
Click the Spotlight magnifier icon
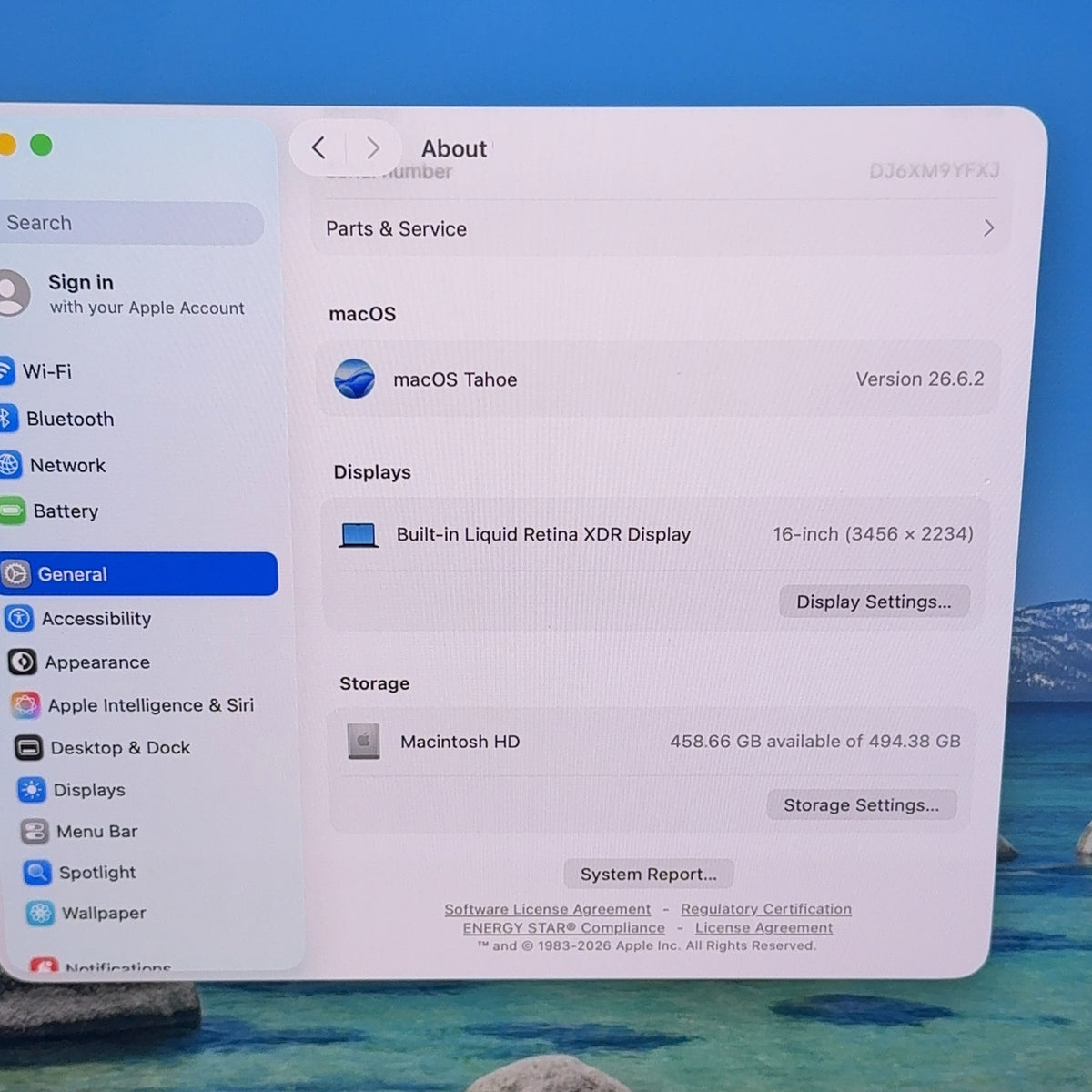coord(37,873)
